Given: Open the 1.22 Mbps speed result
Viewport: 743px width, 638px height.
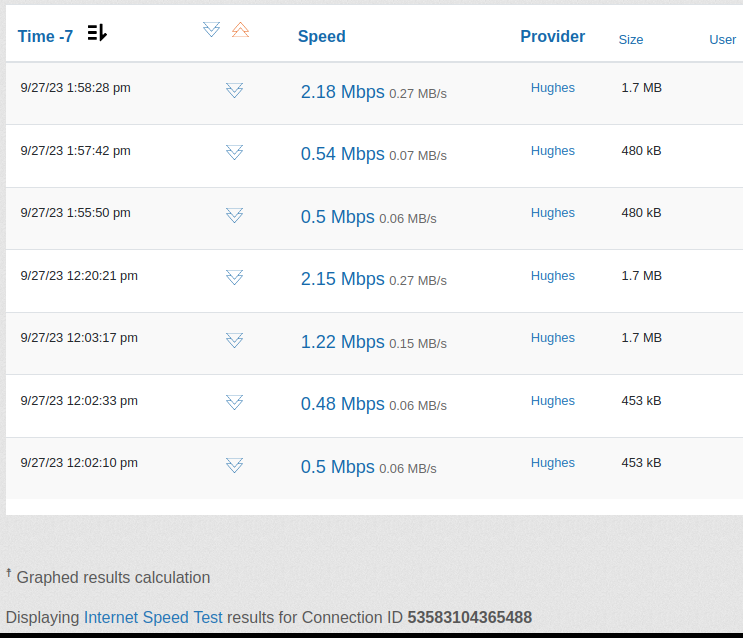Looking at the screenshot, I should (342, 342).
